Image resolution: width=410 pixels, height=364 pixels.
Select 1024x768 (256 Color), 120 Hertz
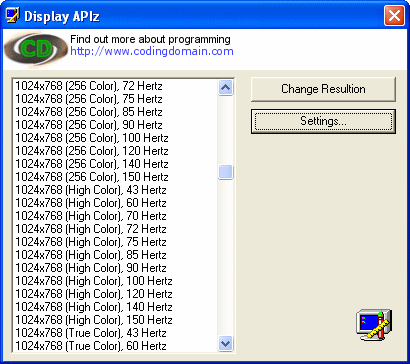click(x=115, y=151)
